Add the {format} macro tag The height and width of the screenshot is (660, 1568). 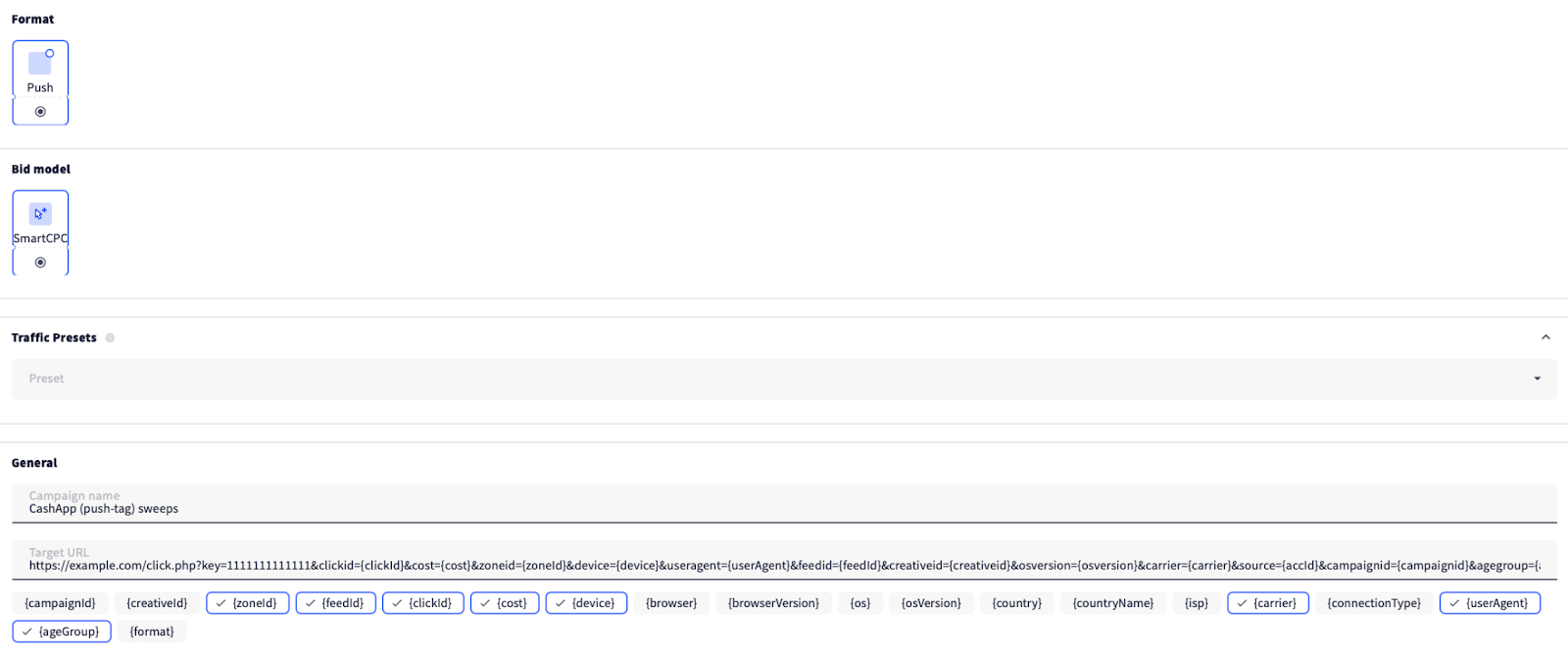[x=152, y=632]
